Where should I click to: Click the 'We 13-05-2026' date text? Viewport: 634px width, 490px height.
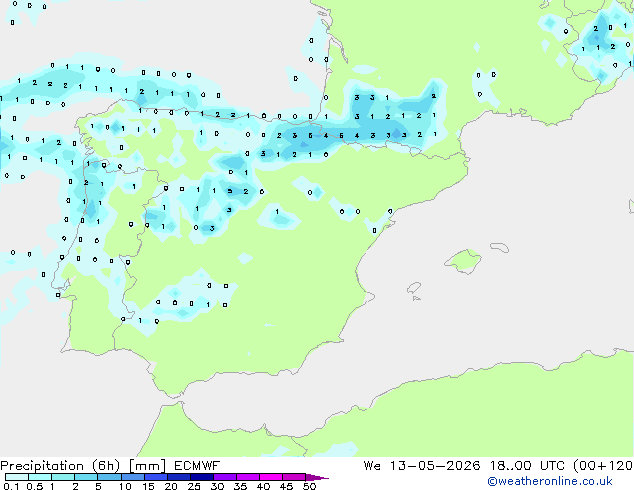coord(422,465)
